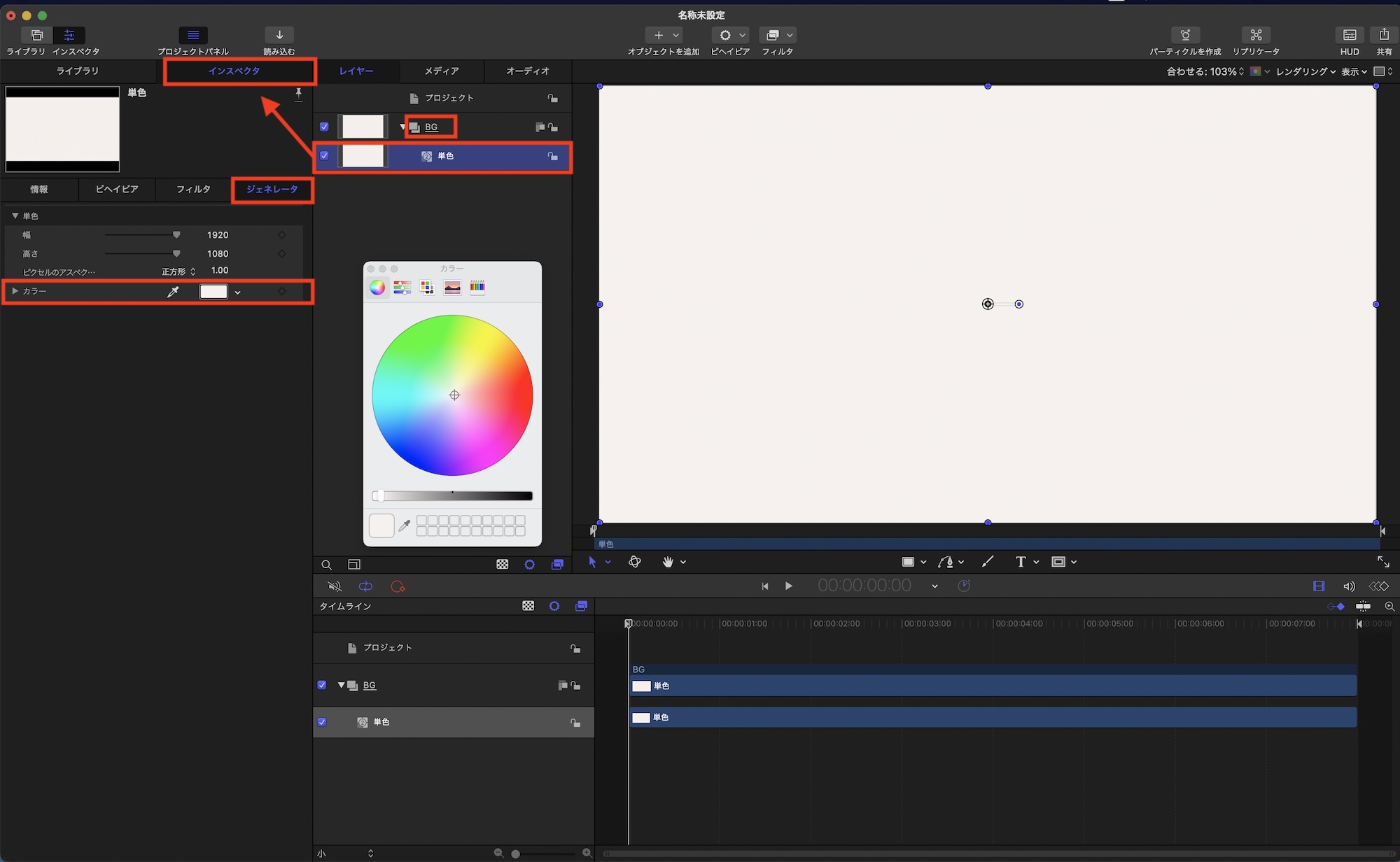
Task: Open the メディア tab
Action: (442, 71)
